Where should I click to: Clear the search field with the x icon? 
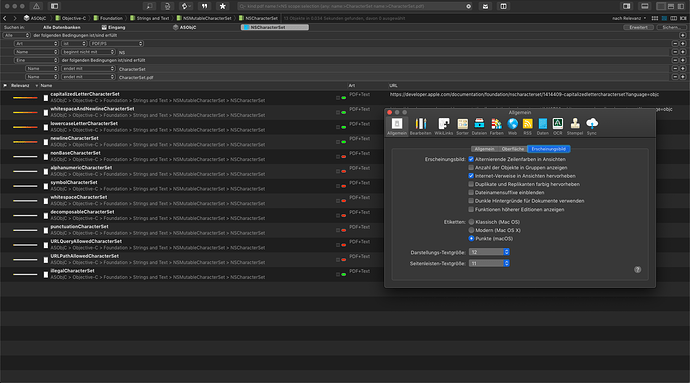coord(468,6)
